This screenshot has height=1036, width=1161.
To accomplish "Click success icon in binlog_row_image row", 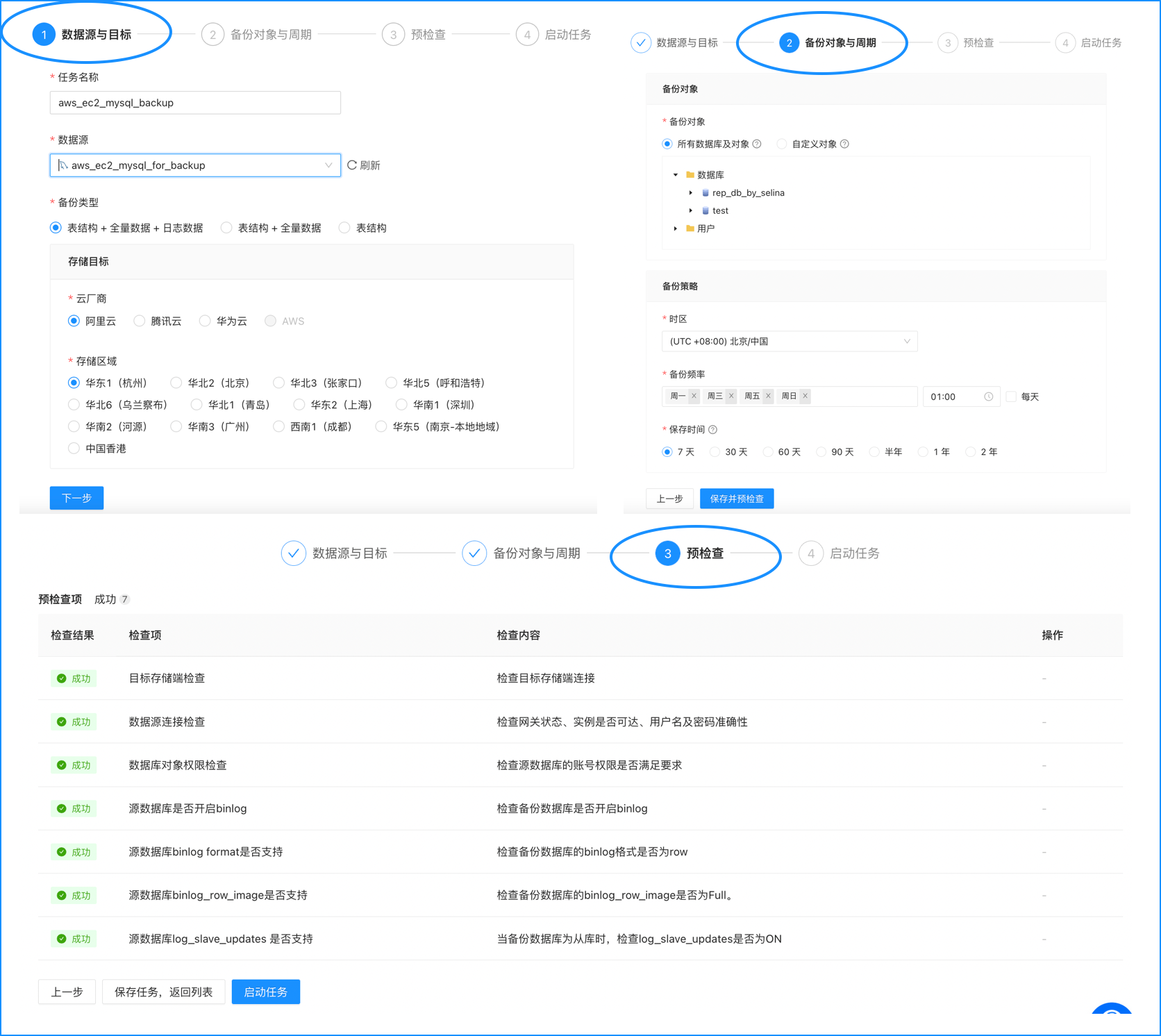I will pyautogui.click(x=62, y=896).
